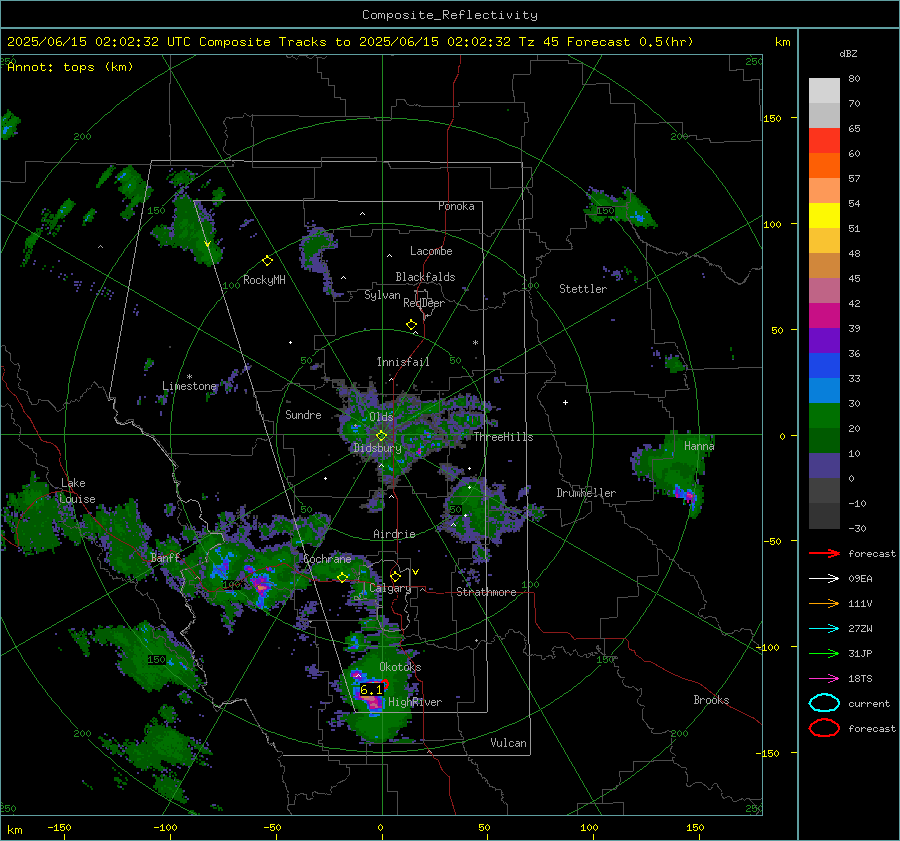
Task: Click the Brooks label
Action: point(711,700)
